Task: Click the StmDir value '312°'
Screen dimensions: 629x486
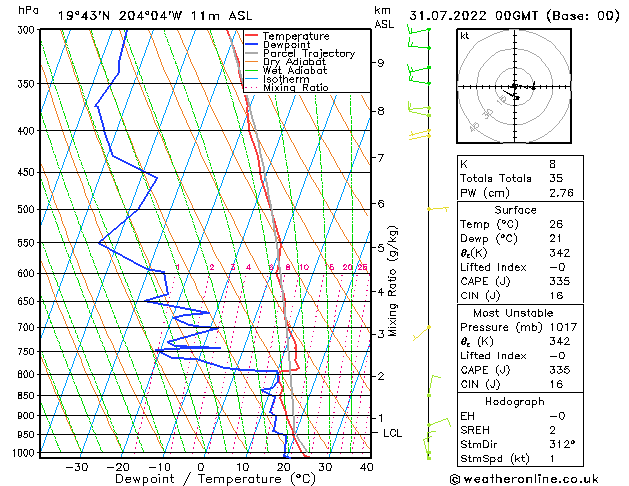Action: pos(562,445)
